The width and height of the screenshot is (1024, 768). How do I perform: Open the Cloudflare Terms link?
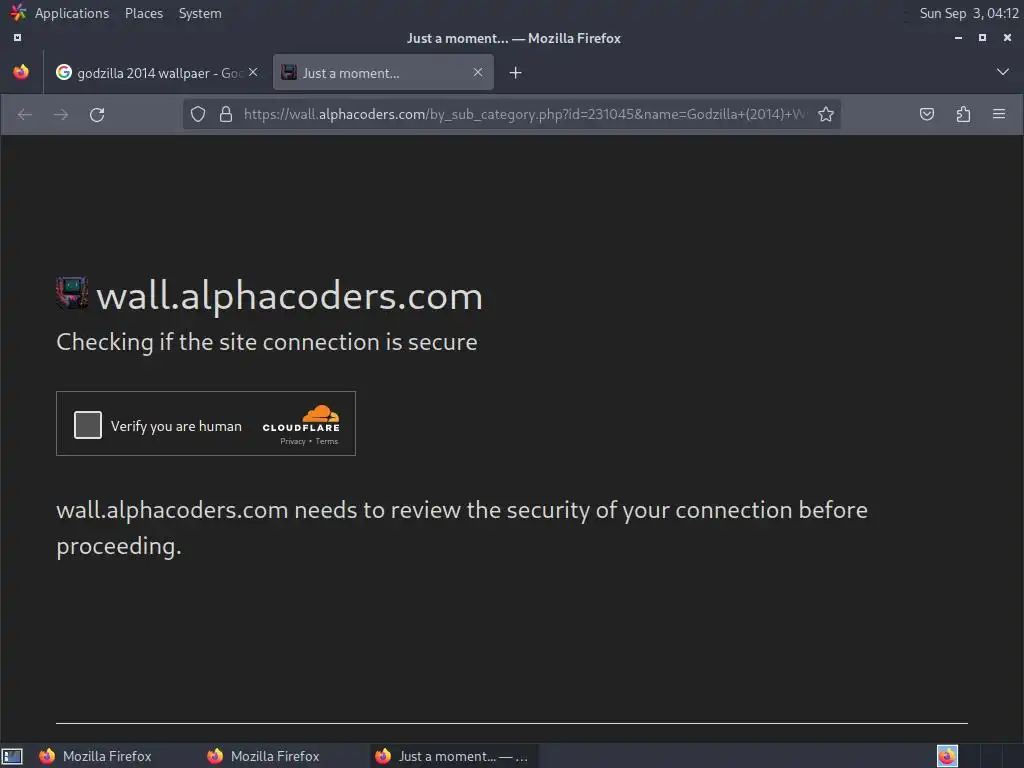click(327, 441)
